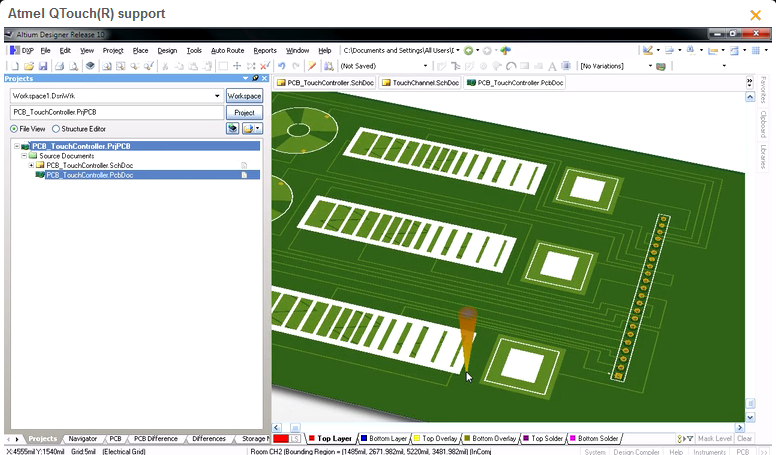This screenshot has width=776, height=455.
Task: Open the PCB Difference panel tab
Action: tap(155, 439)
